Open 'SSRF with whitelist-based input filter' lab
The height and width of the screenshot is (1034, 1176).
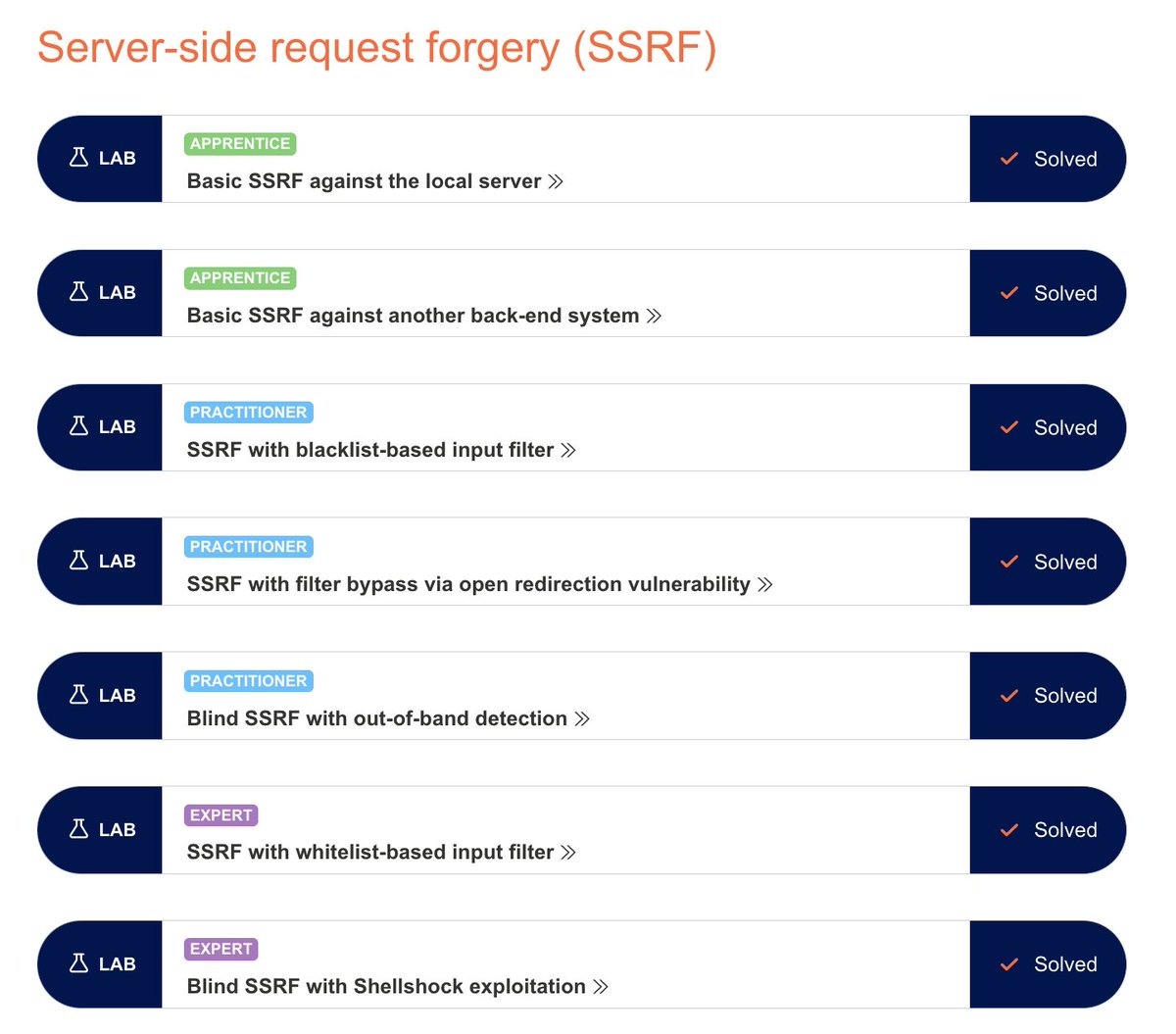coord(370,853)
